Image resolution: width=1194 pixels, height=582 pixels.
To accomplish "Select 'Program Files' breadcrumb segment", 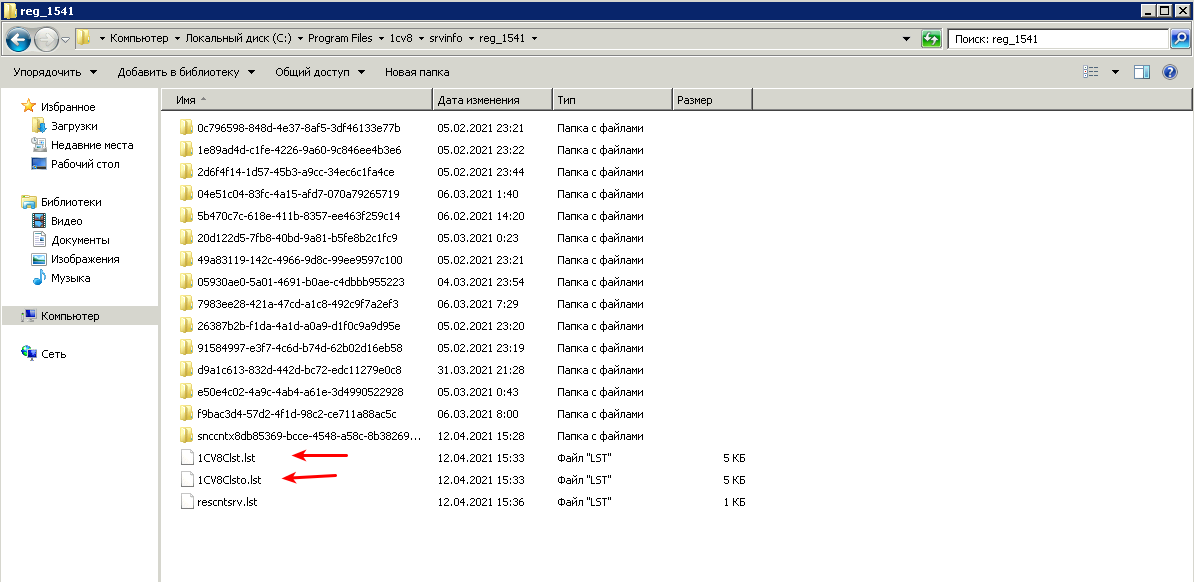I will point(340,38).
